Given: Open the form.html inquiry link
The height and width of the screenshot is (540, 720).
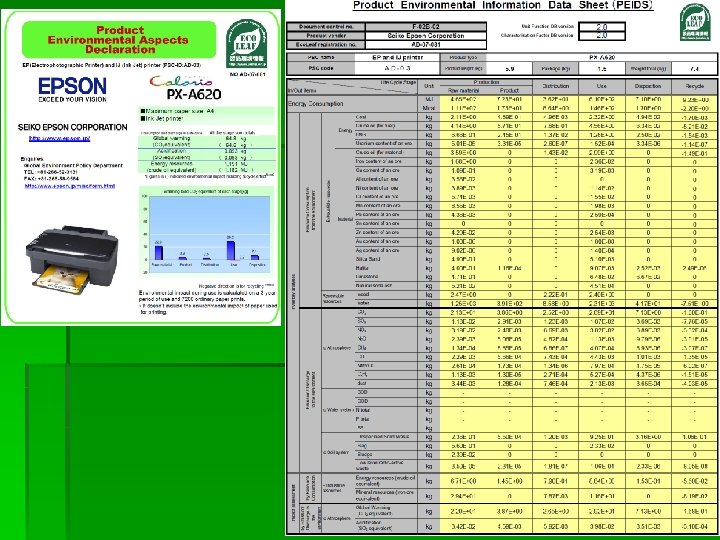Looking at the screenshot, I should (x=70, y=186).
